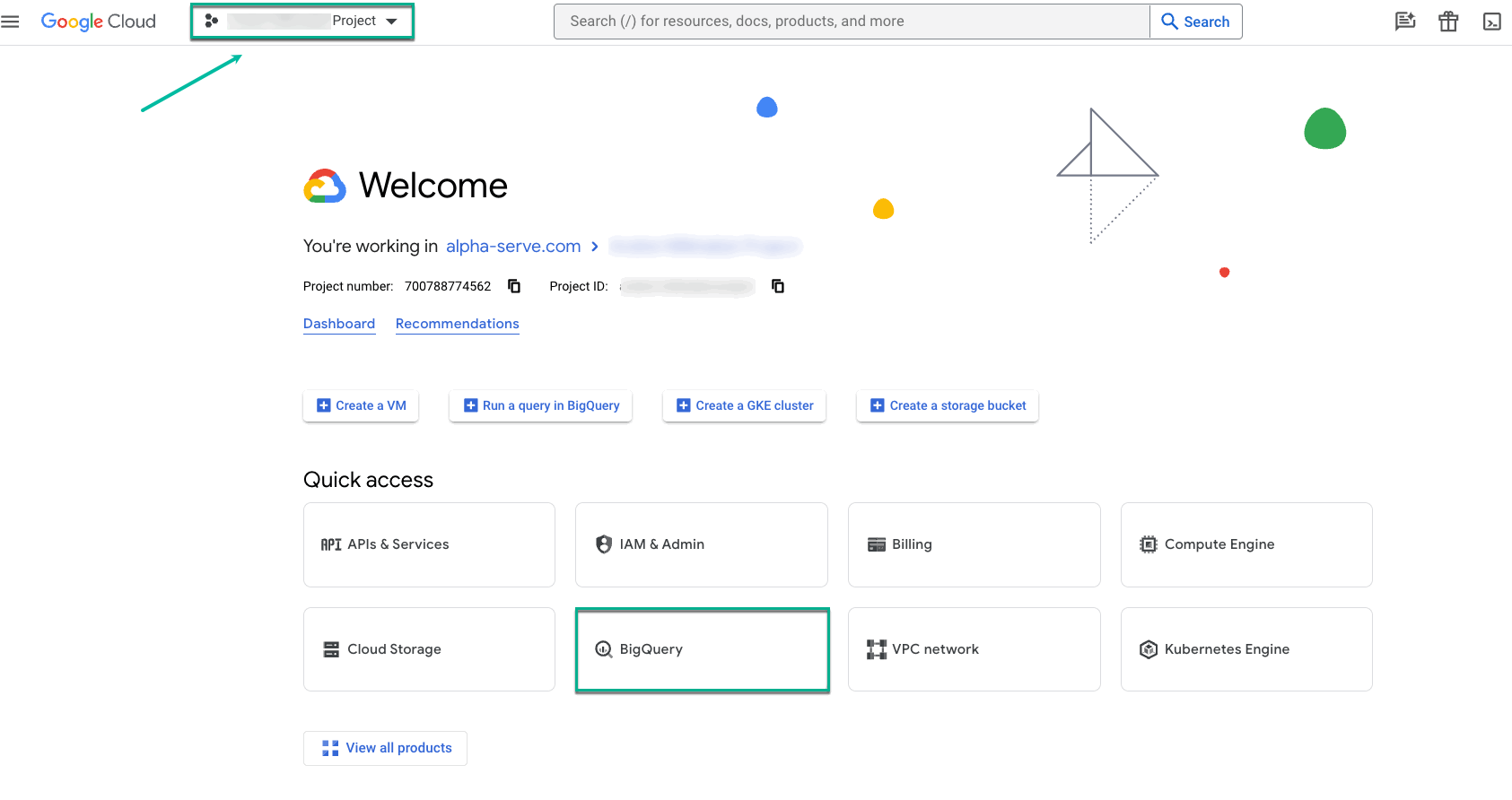
Task: Open the APIs & Services card
Action: tap(429, 544)
